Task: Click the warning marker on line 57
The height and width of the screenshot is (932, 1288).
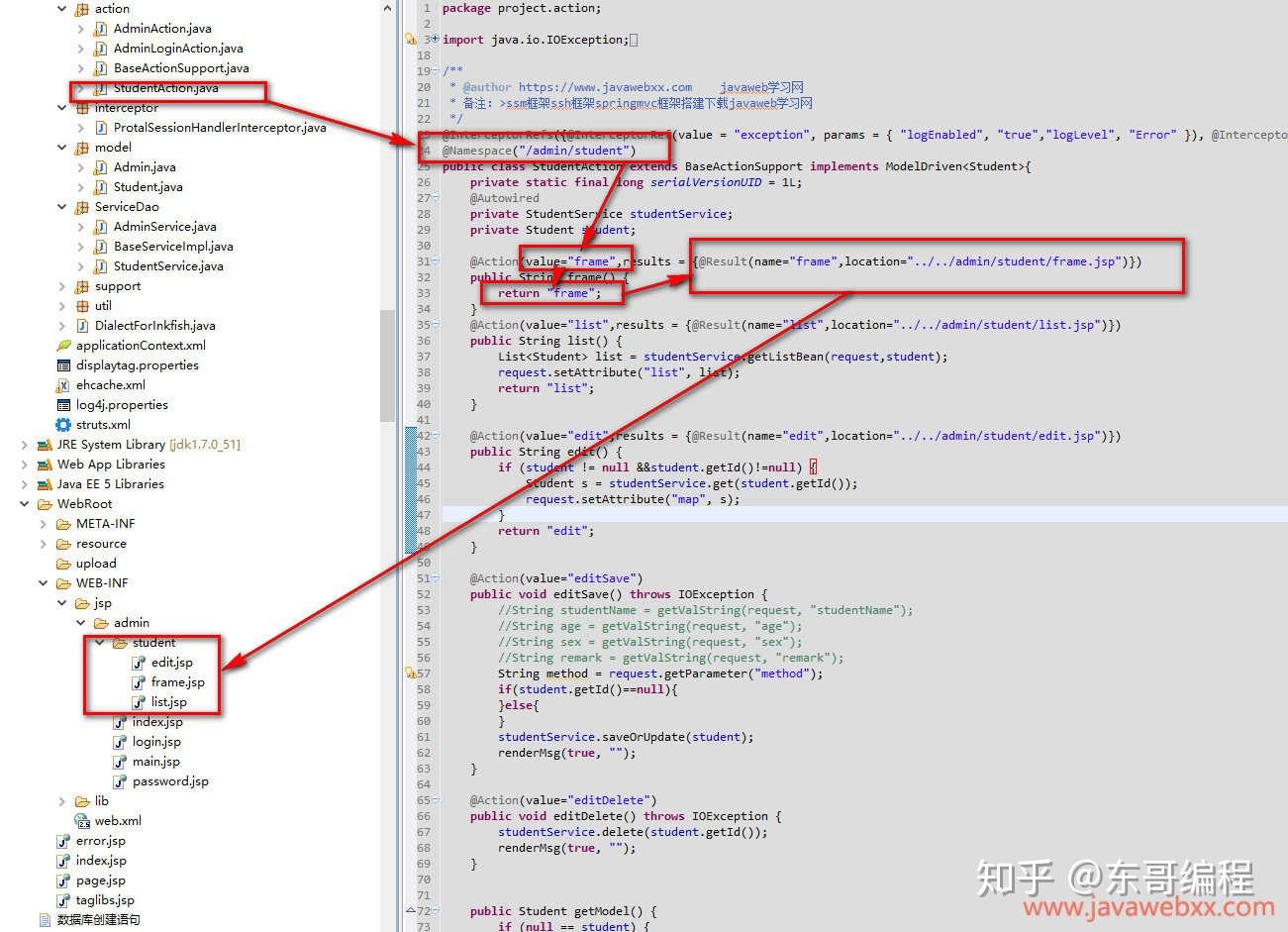Action: pos(410,673)
